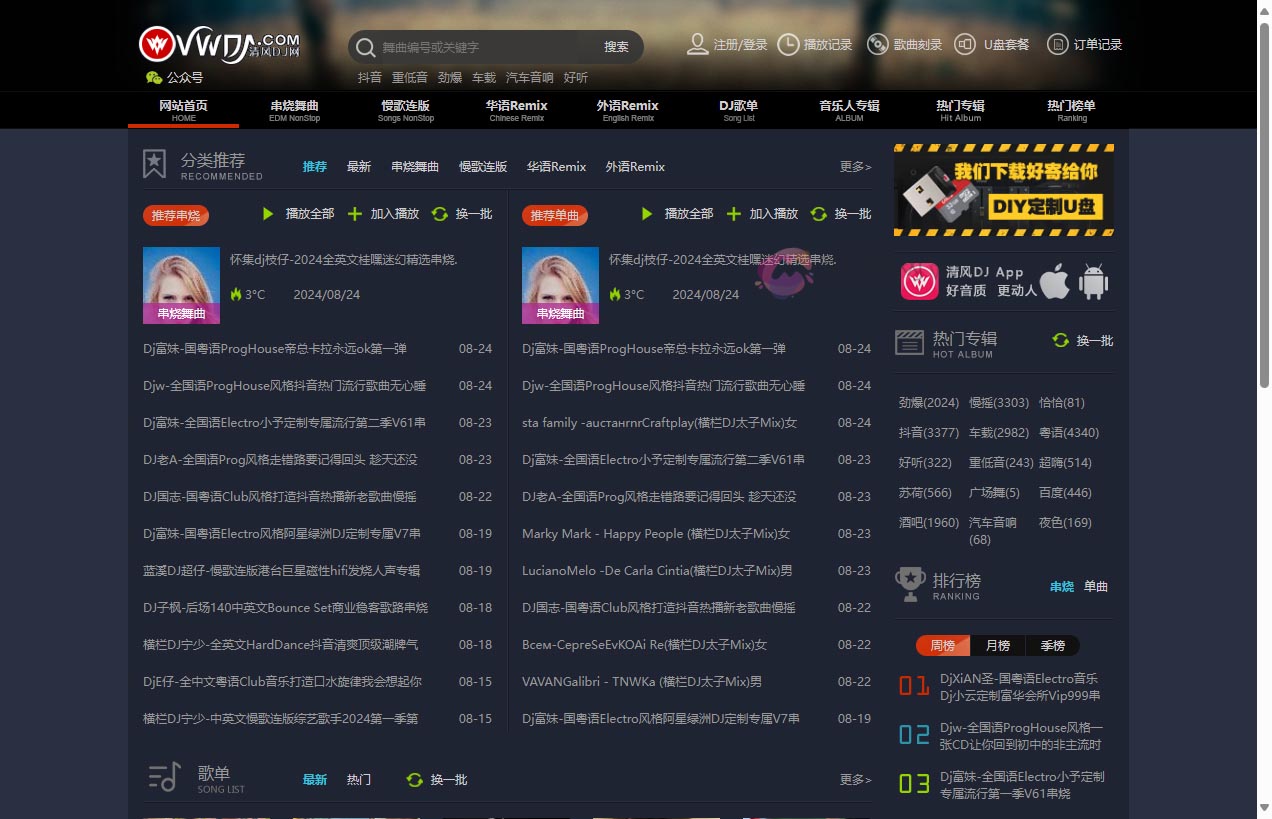Click the Apple icon for 清风DJ App
1272x819 pixels.
tap(1053, 282)
